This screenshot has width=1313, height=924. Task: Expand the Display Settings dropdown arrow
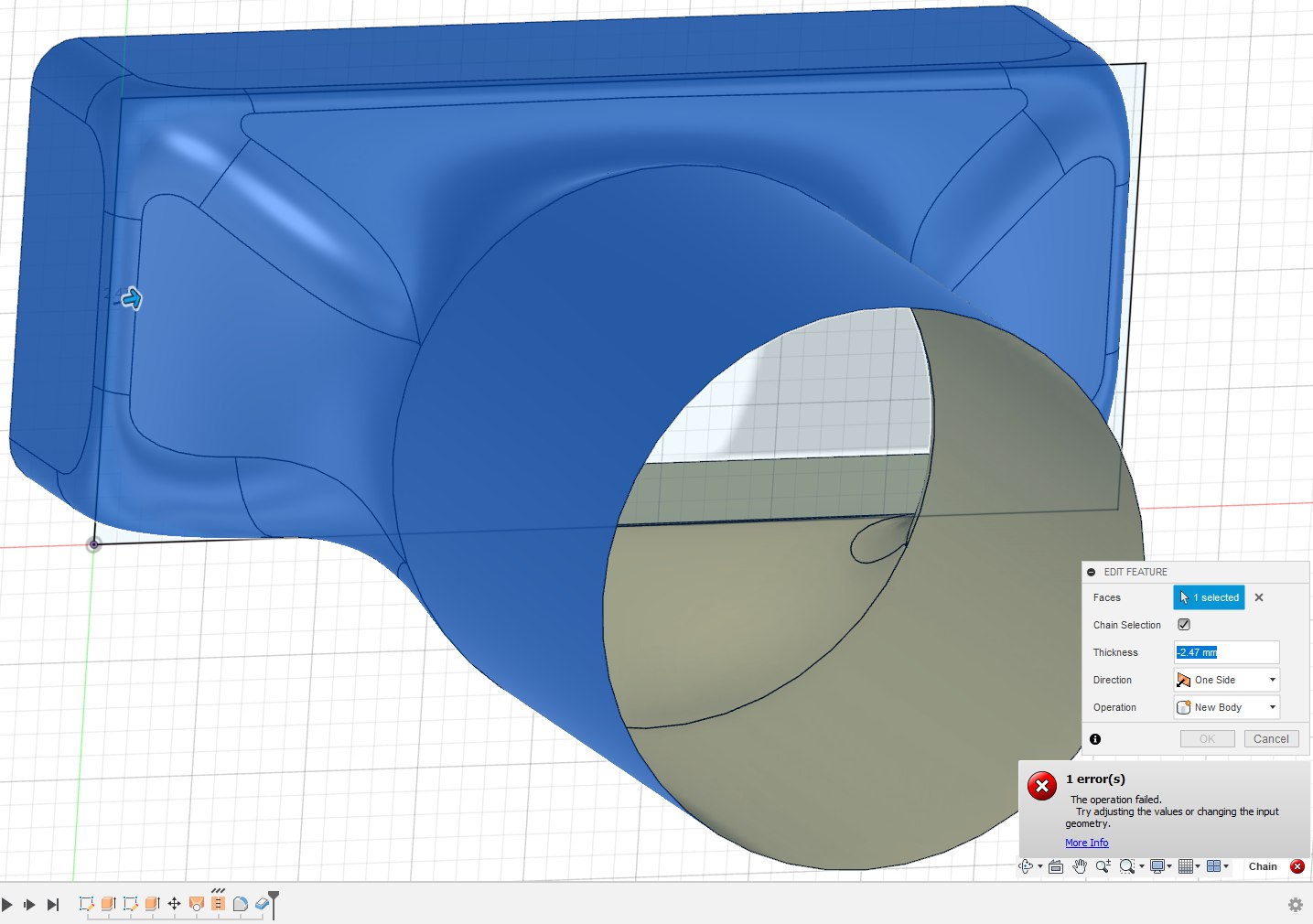point(1169,866)
